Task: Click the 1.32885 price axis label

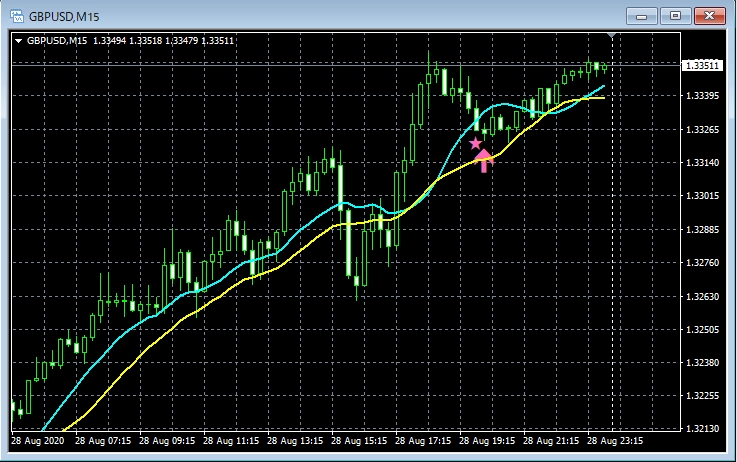Action: [703, 230]
